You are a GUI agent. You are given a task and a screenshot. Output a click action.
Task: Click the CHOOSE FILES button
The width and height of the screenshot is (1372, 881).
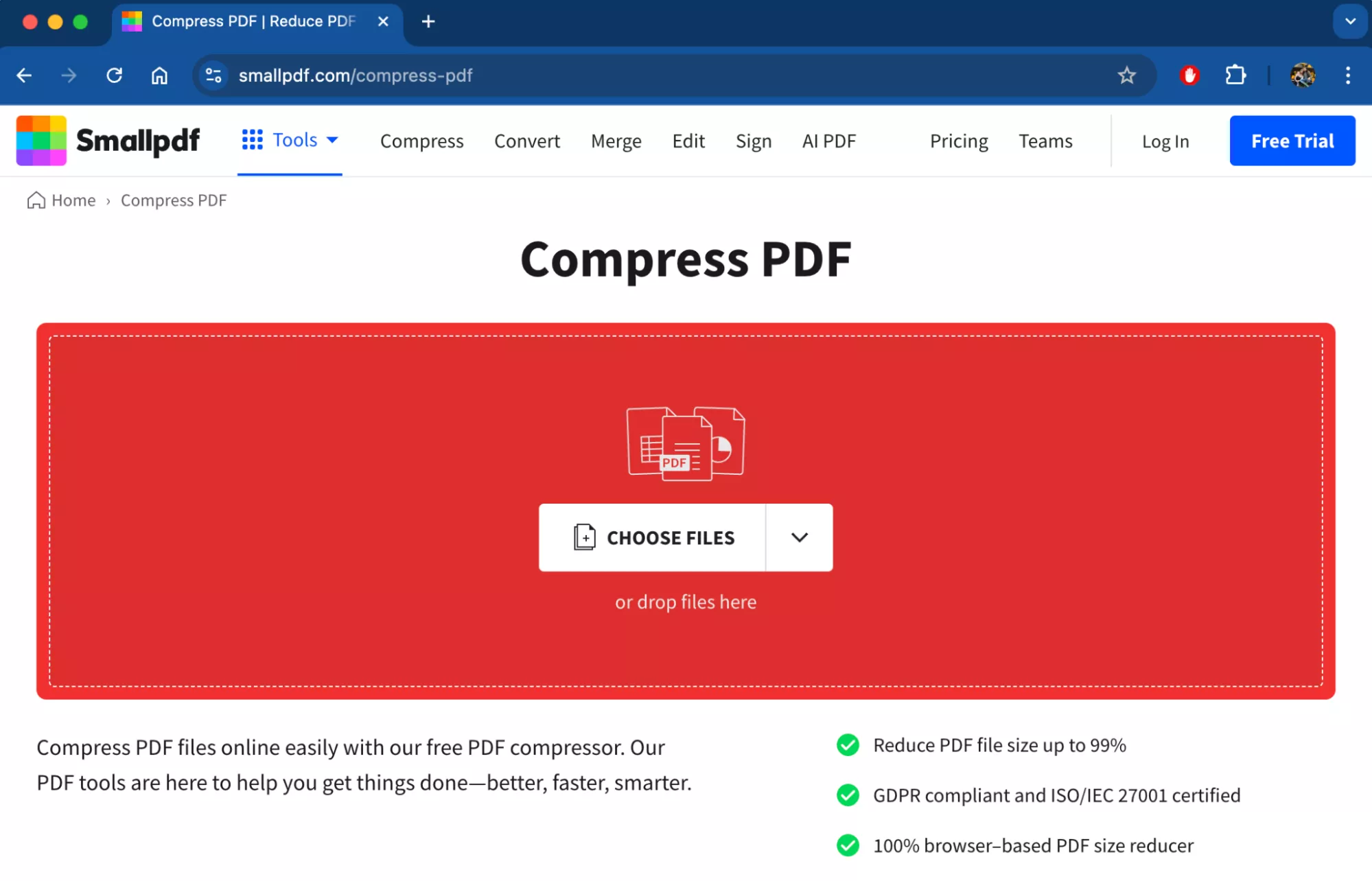653,537
